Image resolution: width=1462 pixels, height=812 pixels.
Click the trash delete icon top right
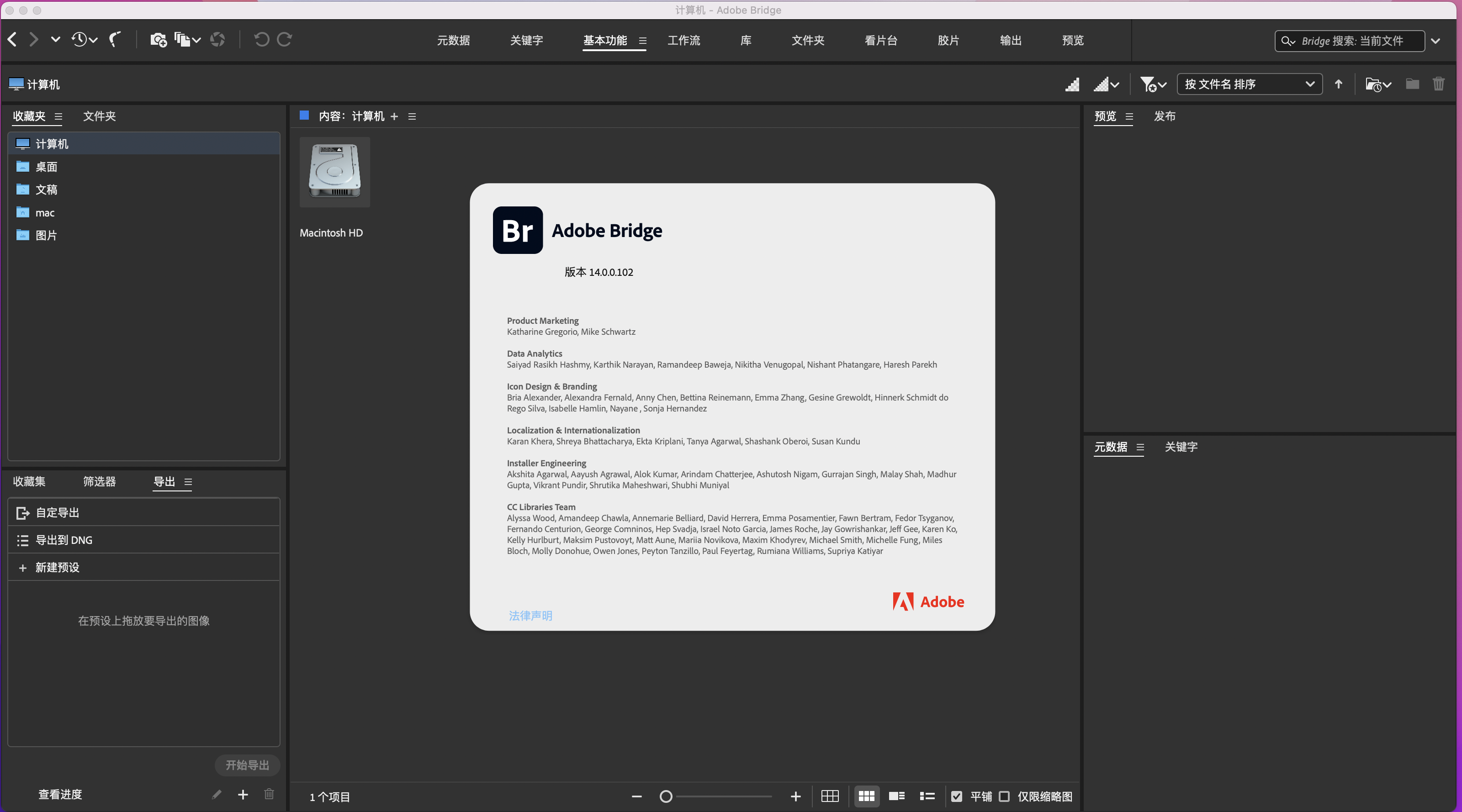click(1438, 84)
